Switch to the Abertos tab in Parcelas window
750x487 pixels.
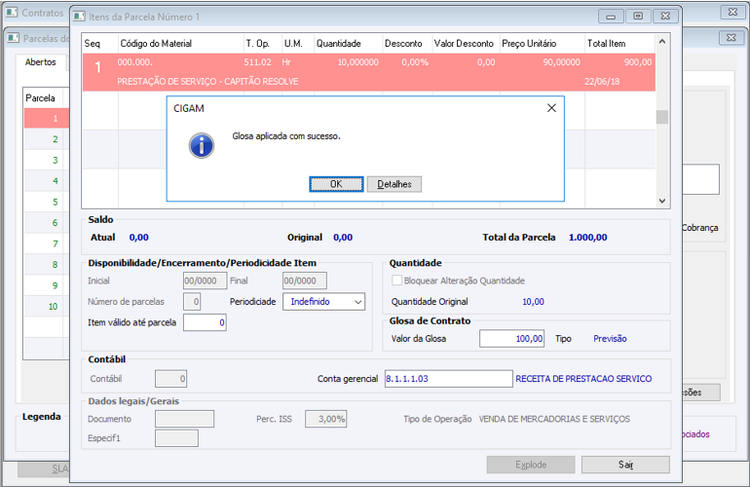tap(41, 62)
